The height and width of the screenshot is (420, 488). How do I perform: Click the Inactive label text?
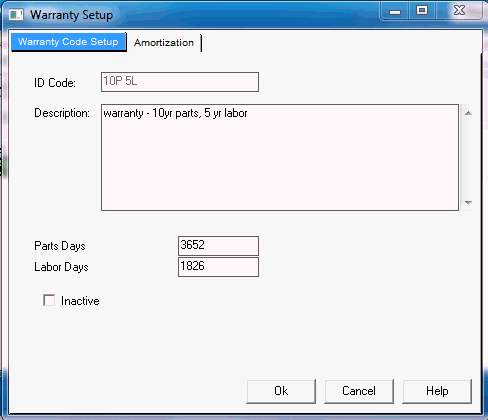click(80, 301)
